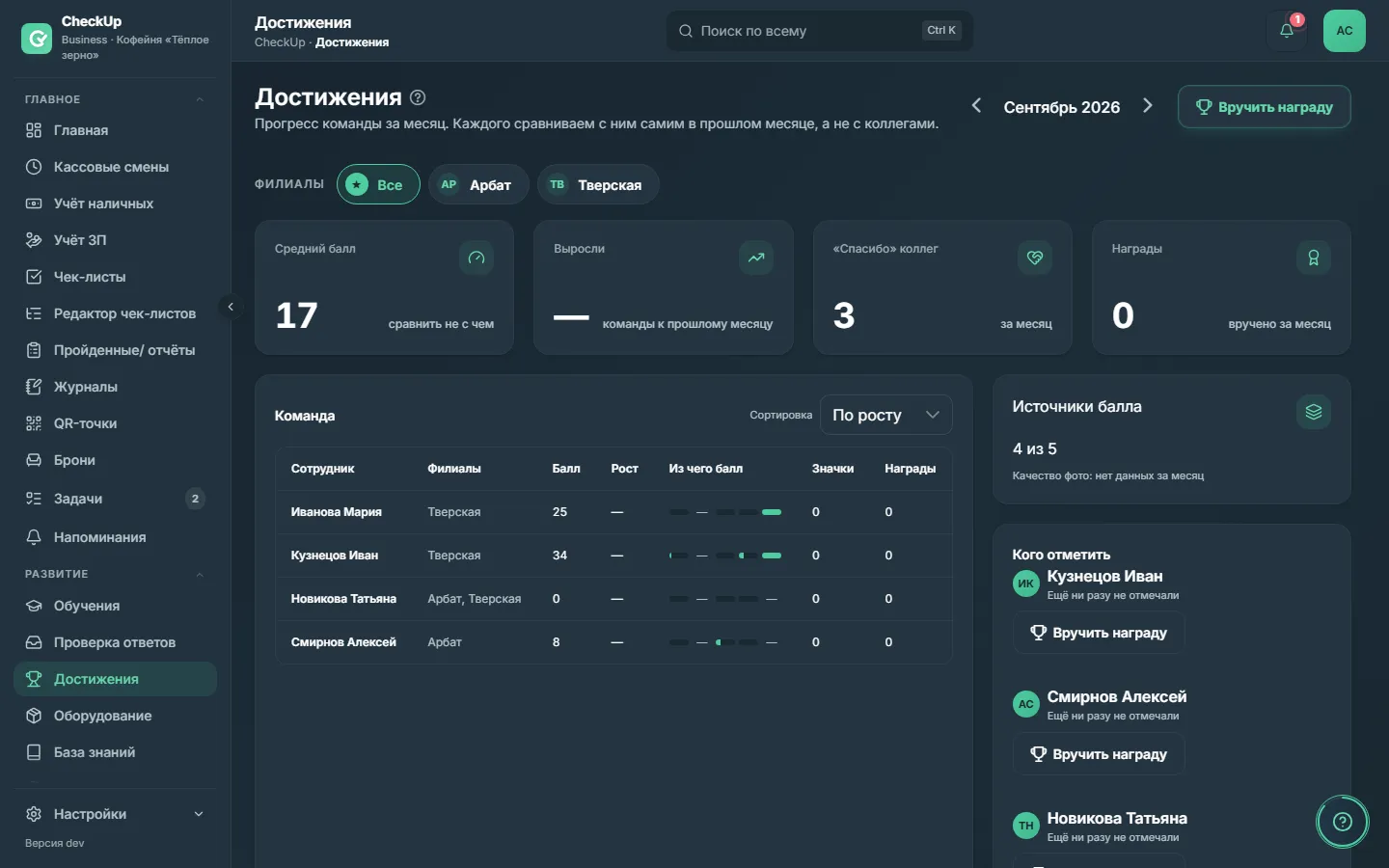This screenshot has height=868, width=1389.
Task: Click score source bar for Иванова Мария
Action: pyautogui.click(x=725, y=512)
